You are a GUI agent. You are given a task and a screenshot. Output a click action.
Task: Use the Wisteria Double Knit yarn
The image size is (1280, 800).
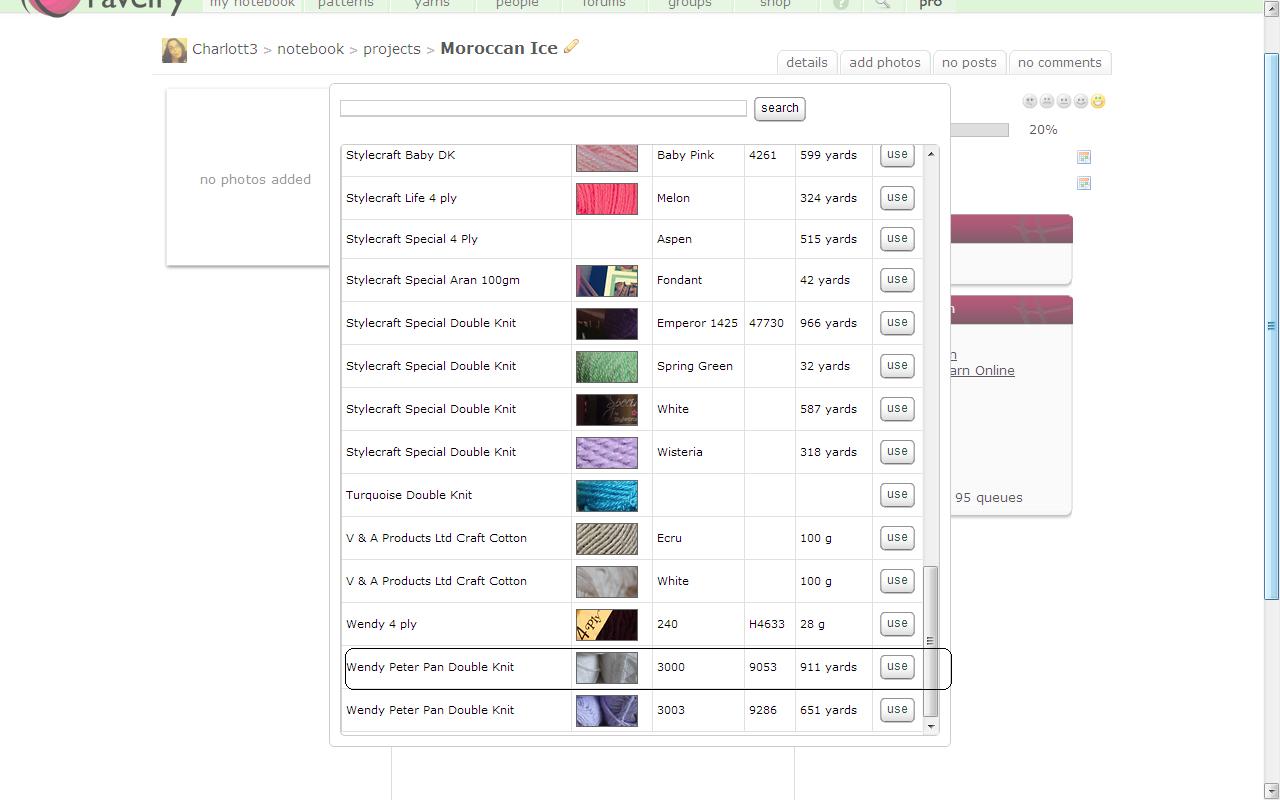pyautogui.click(x=897, y=451)
